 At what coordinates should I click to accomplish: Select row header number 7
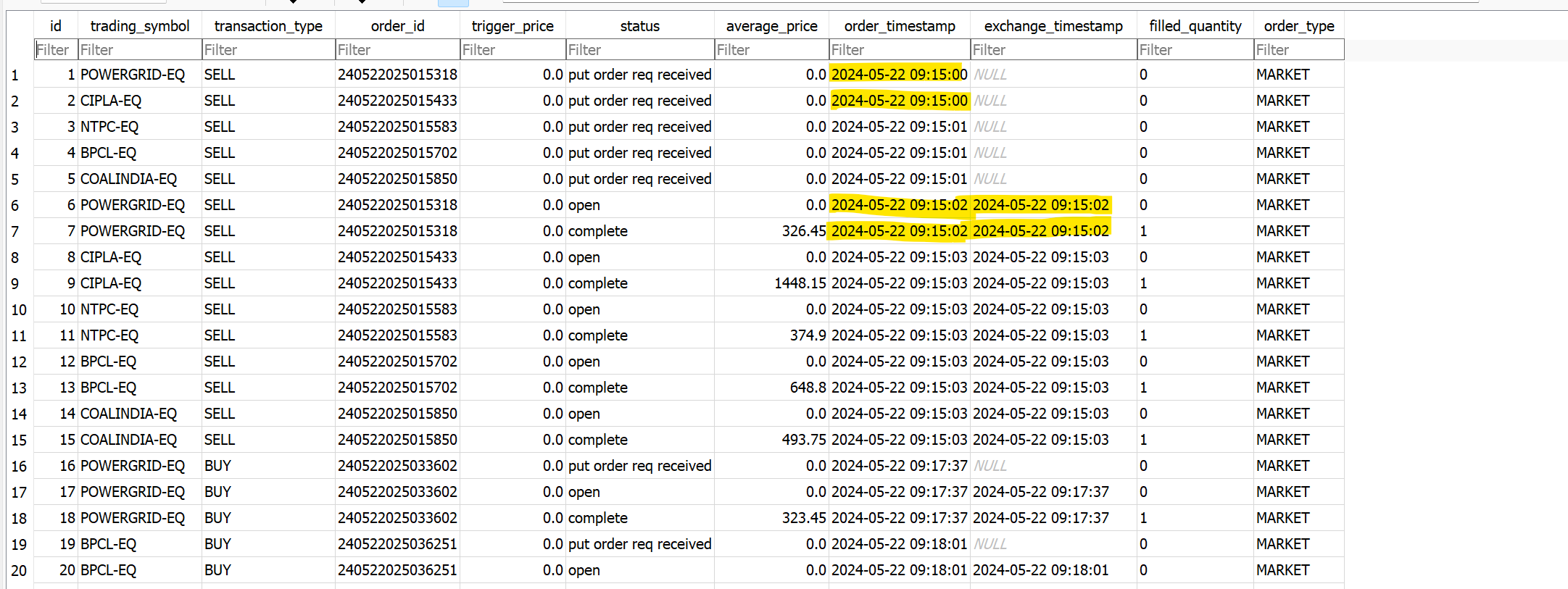click(20, 231)
